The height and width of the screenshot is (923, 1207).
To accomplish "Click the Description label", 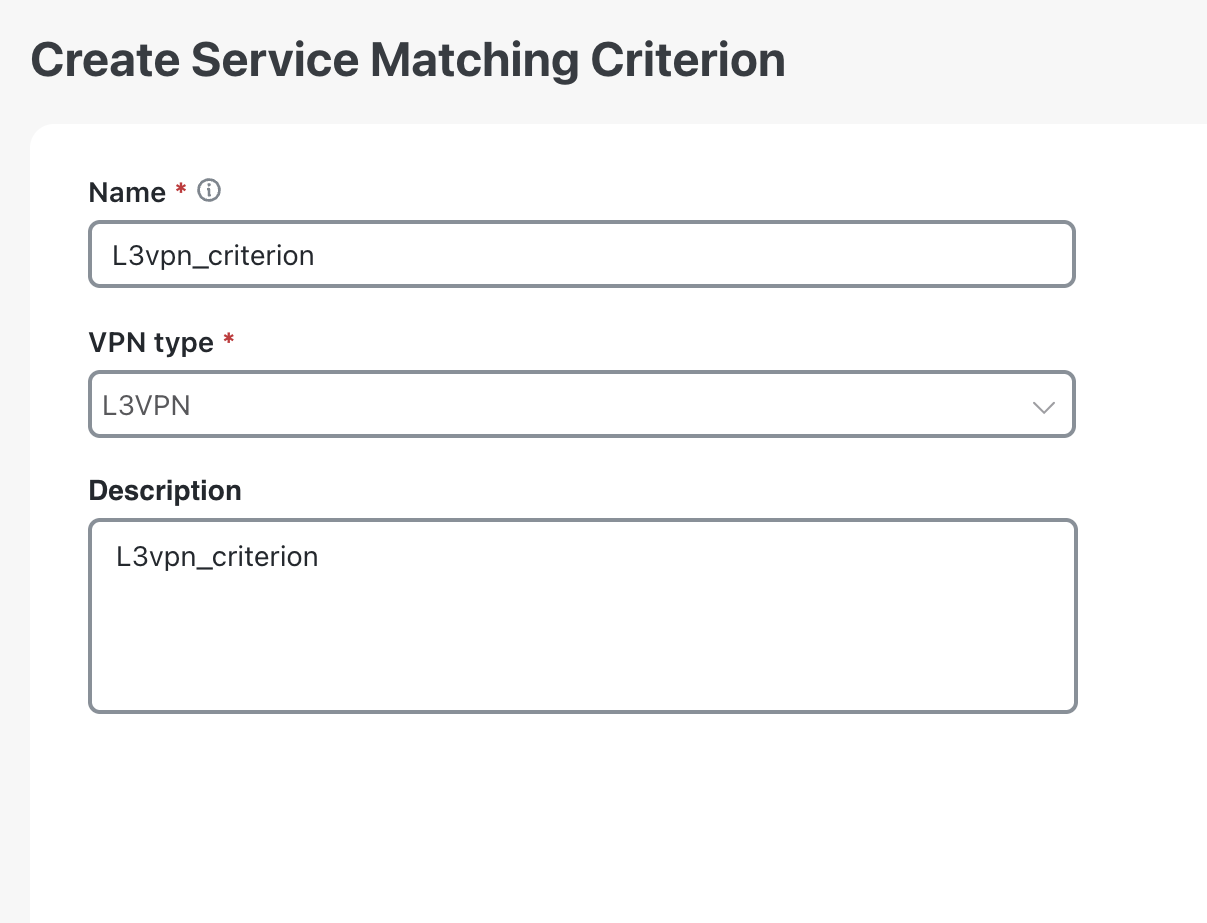I will [x=165, y=490].
